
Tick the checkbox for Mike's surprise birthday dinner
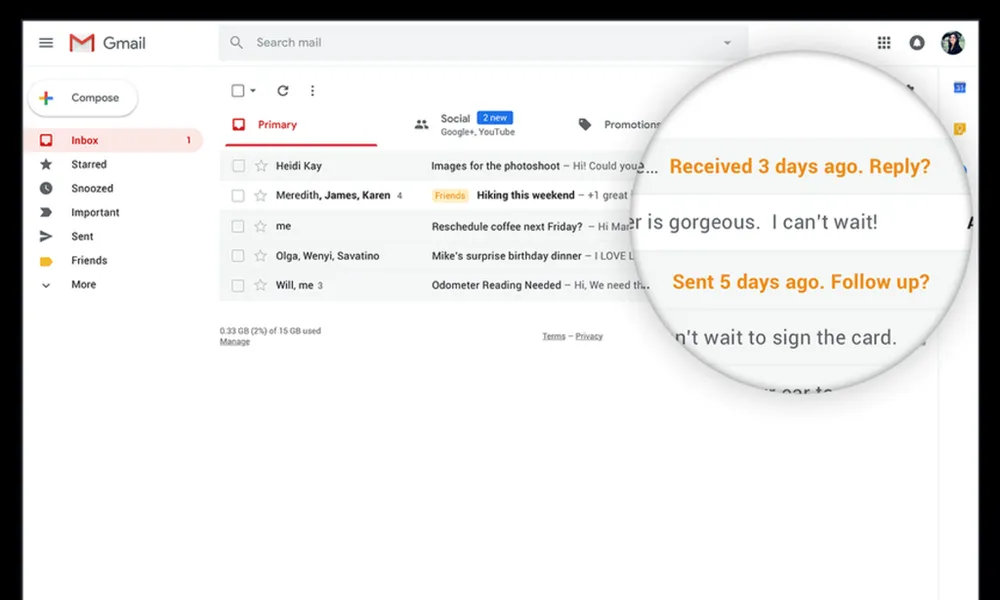tap(238, 256)
